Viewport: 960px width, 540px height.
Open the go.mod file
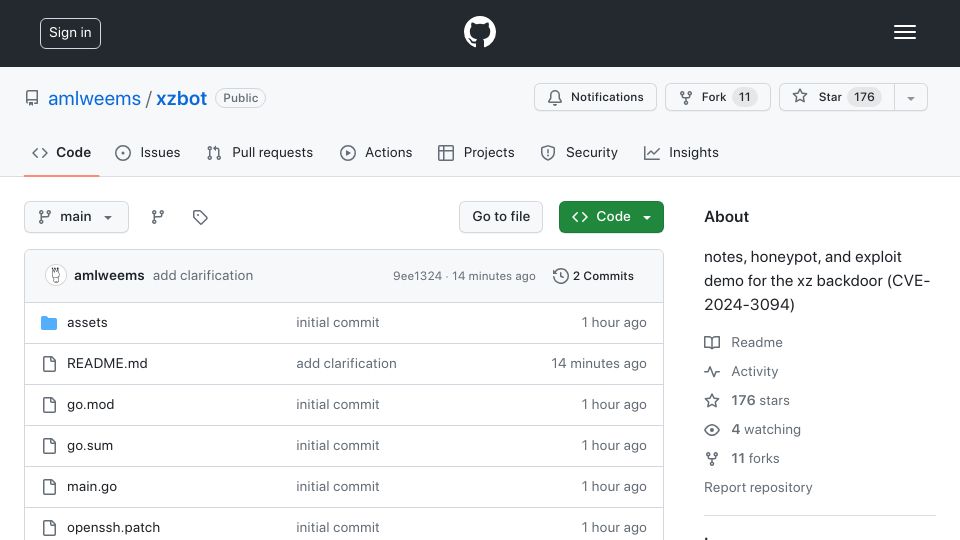click(x=91, y=405)
